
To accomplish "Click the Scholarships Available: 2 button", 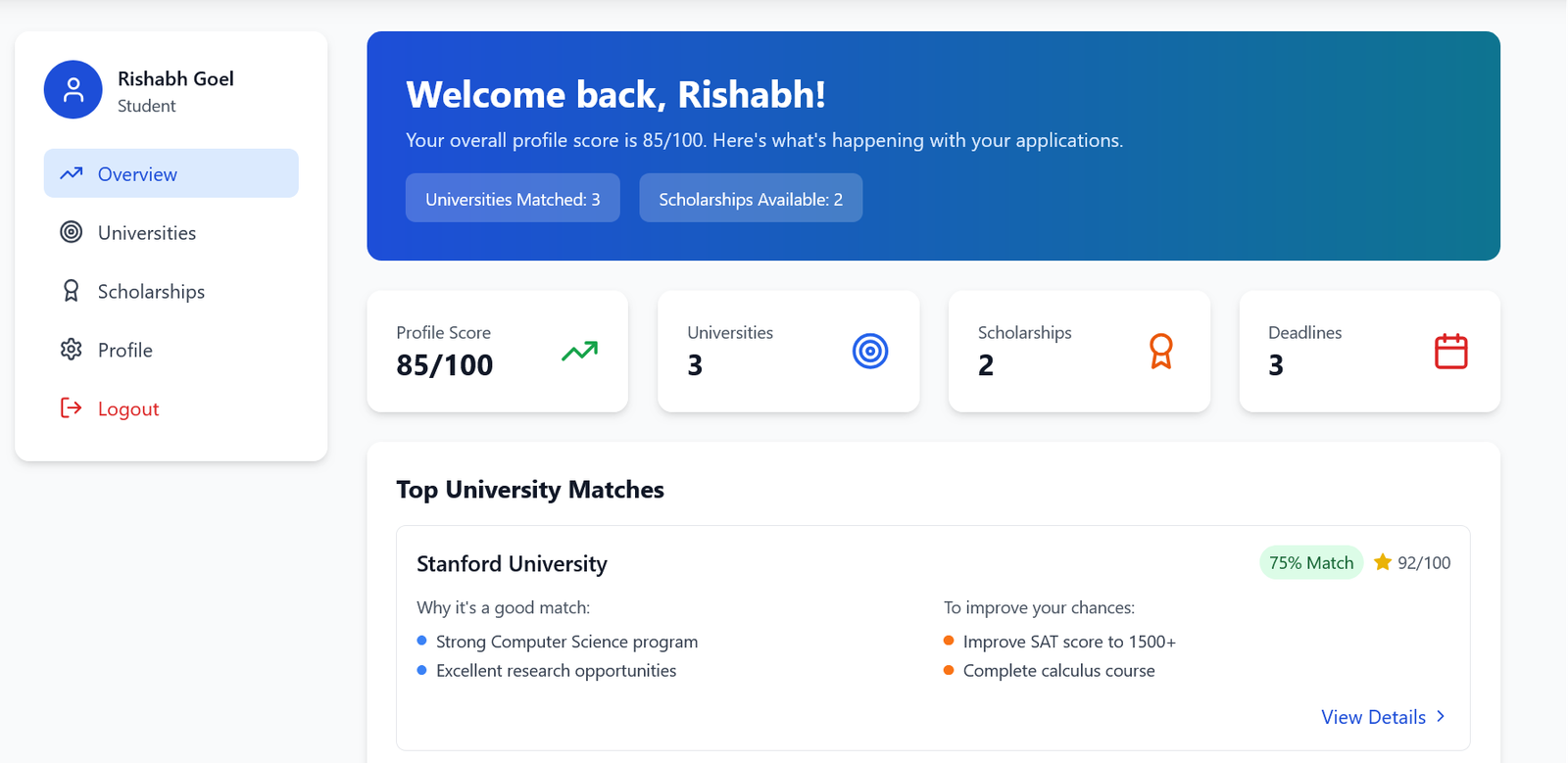I will coord(751,199).
